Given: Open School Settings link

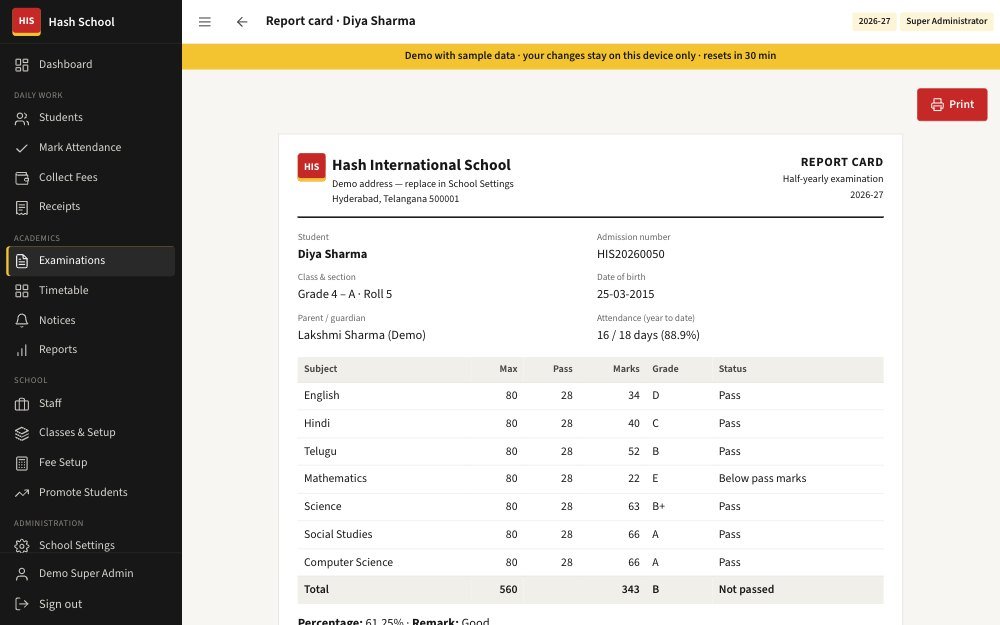Looking at the screenshot, I should pos(91,545).
